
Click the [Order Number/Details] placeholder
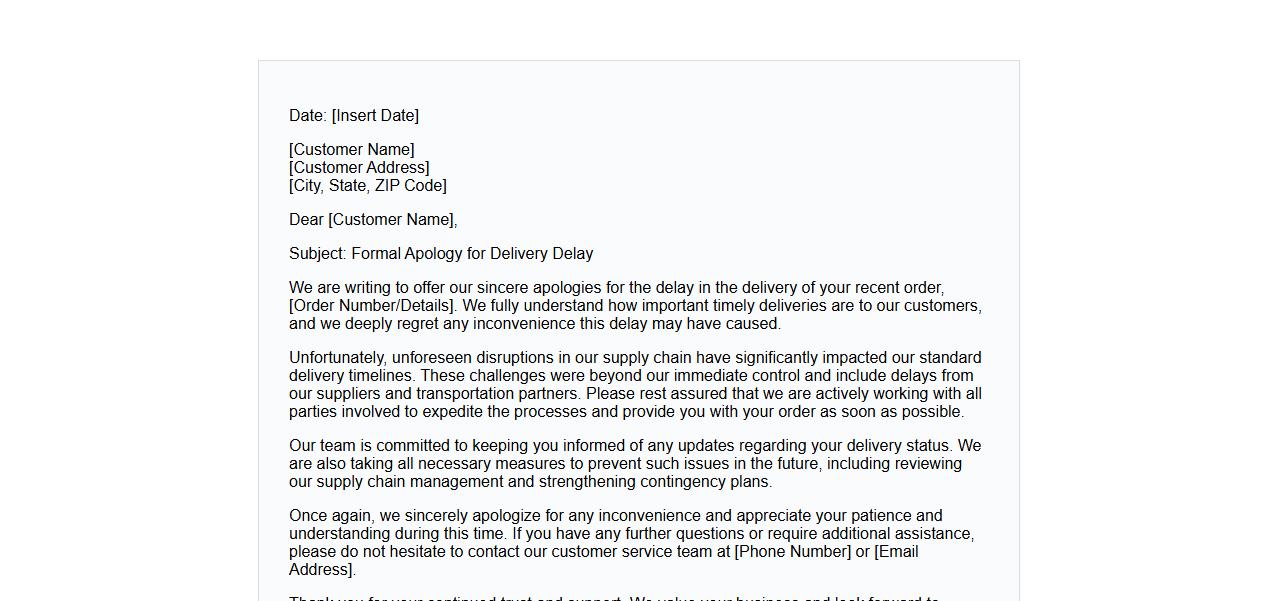(x=372, y=306)
